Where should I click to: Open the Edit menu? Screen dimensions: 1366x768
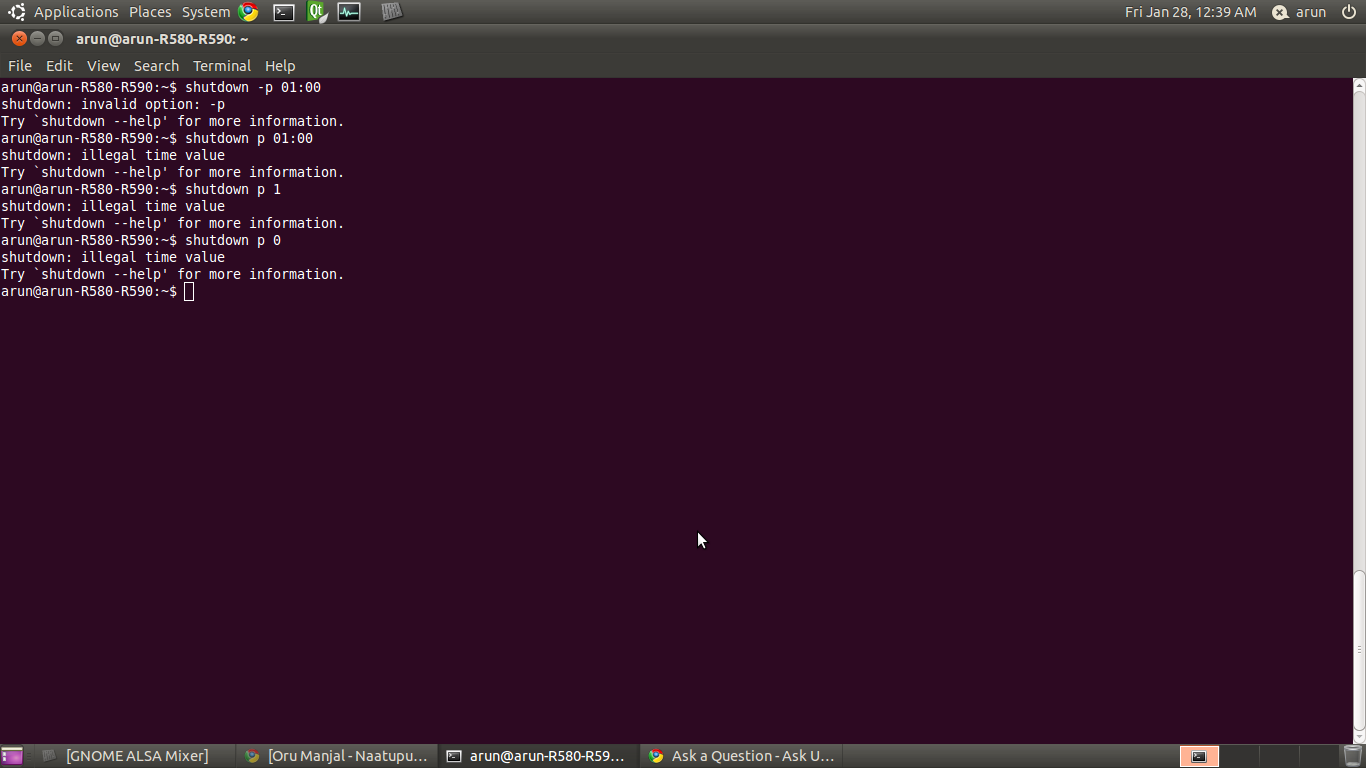(x=59, y=66)
